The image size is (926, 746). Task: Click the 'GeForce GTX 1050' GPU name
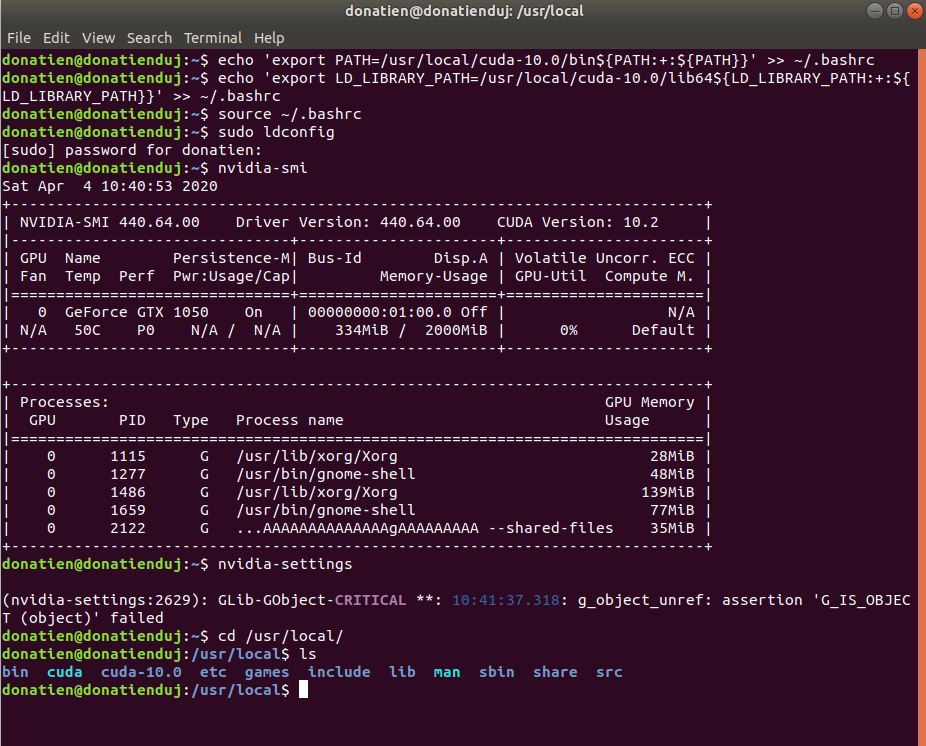point(136,312)
